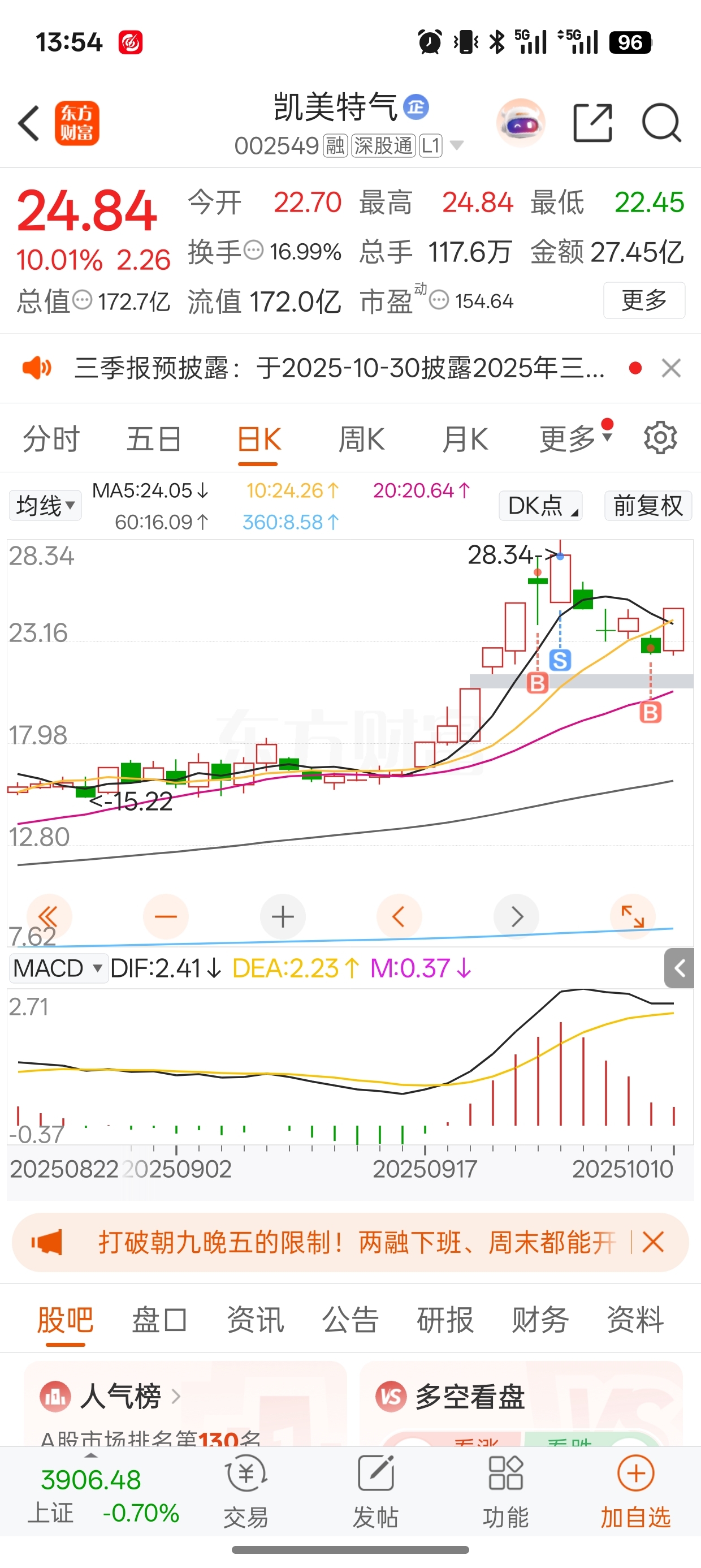Tap the lower-right red B buy marker
The image size is (701, 1568).
pos(651,712)
